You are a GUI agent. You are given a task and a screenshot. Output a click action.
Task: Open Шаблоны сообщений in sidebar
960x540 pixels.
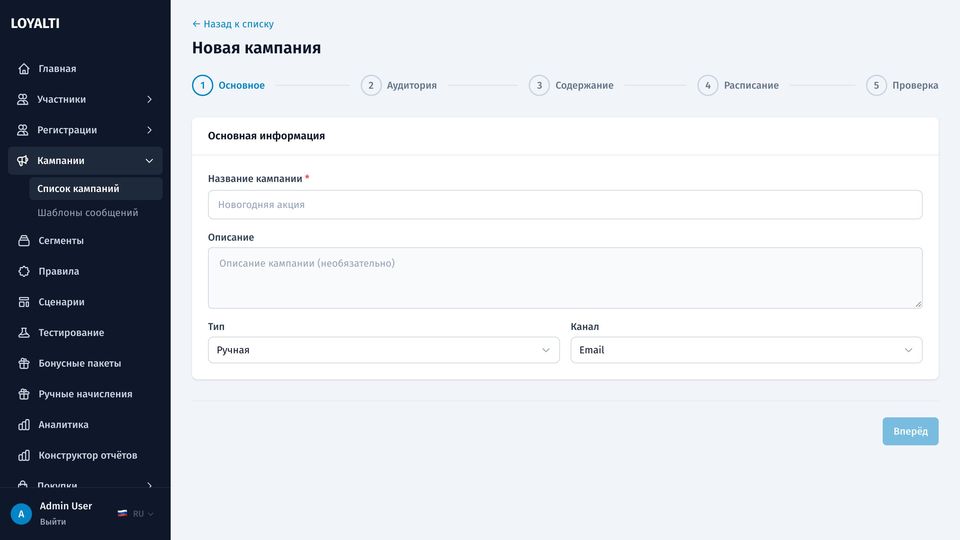(88, 212)
